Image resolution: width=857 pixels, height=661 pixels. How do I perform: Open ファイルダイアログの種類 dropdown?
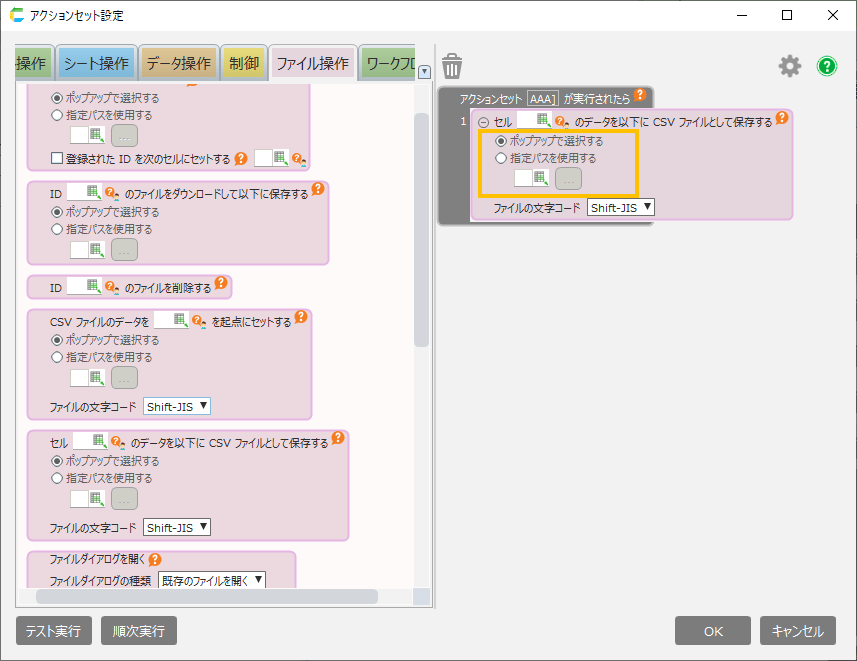coord(212,580)
